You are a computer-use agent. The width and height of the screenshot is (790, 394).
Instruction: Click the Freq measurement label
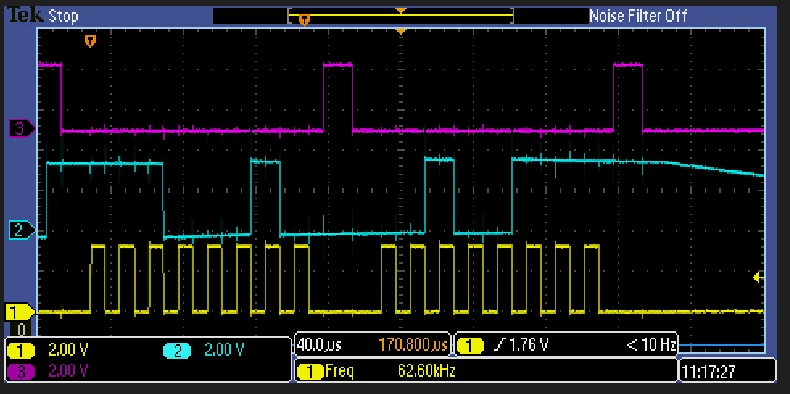tap(339, 372)
